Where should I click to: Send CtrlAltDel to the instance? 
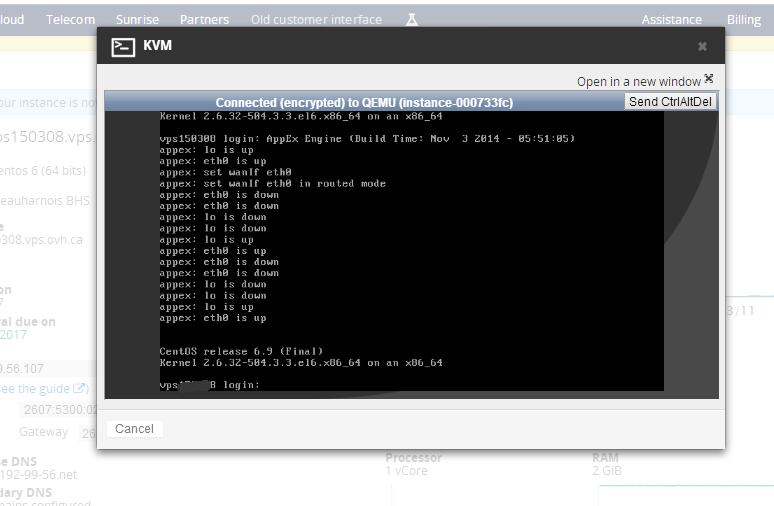(x=670, y=102)
